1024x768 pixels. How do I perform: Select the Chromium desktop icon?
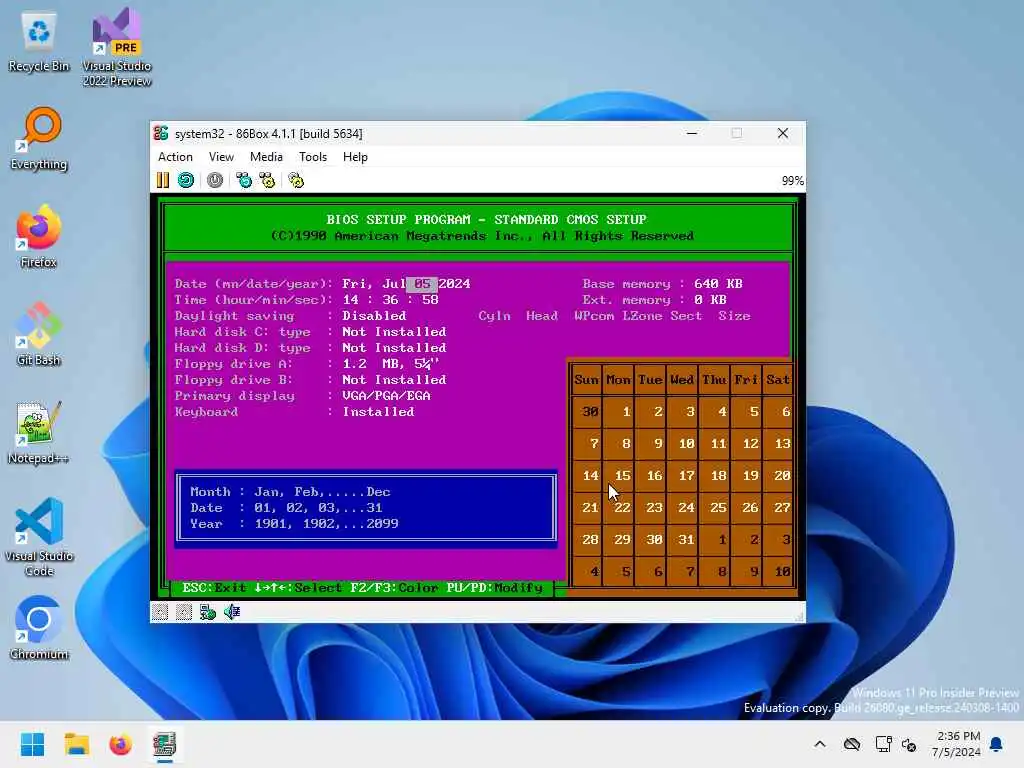point(39,628)
